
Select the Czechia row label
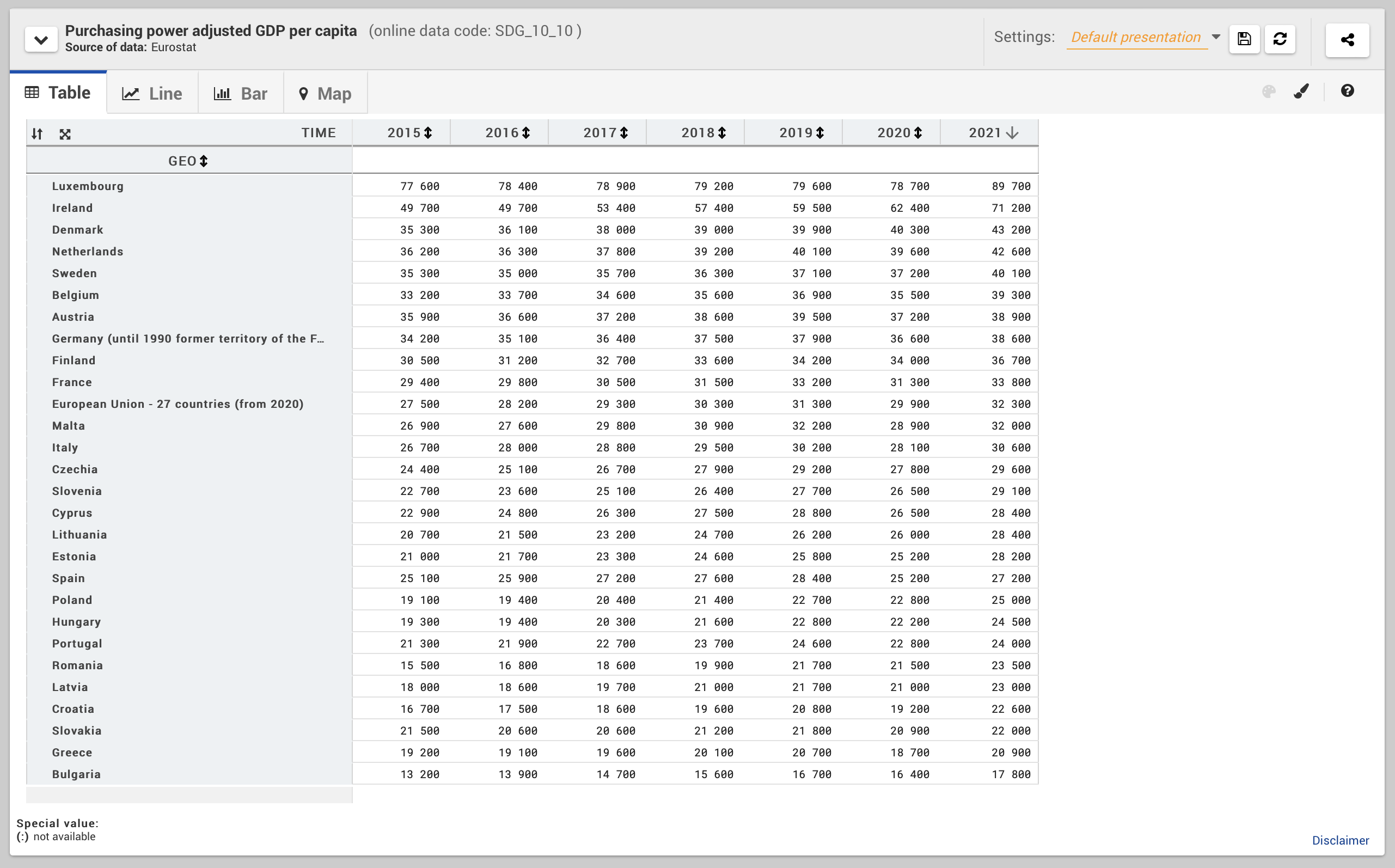(x=75, y=469)
